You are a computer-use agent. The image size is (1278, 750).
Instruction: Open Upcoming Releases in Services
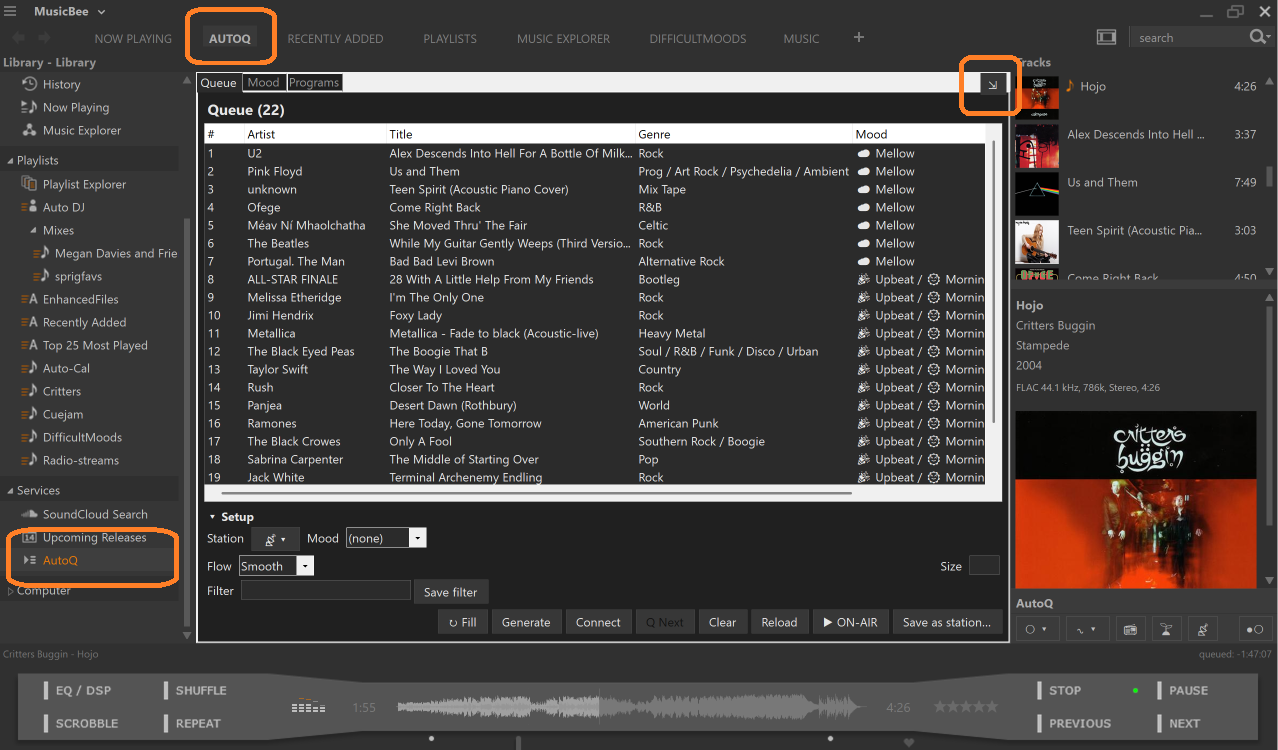[94, 537]
